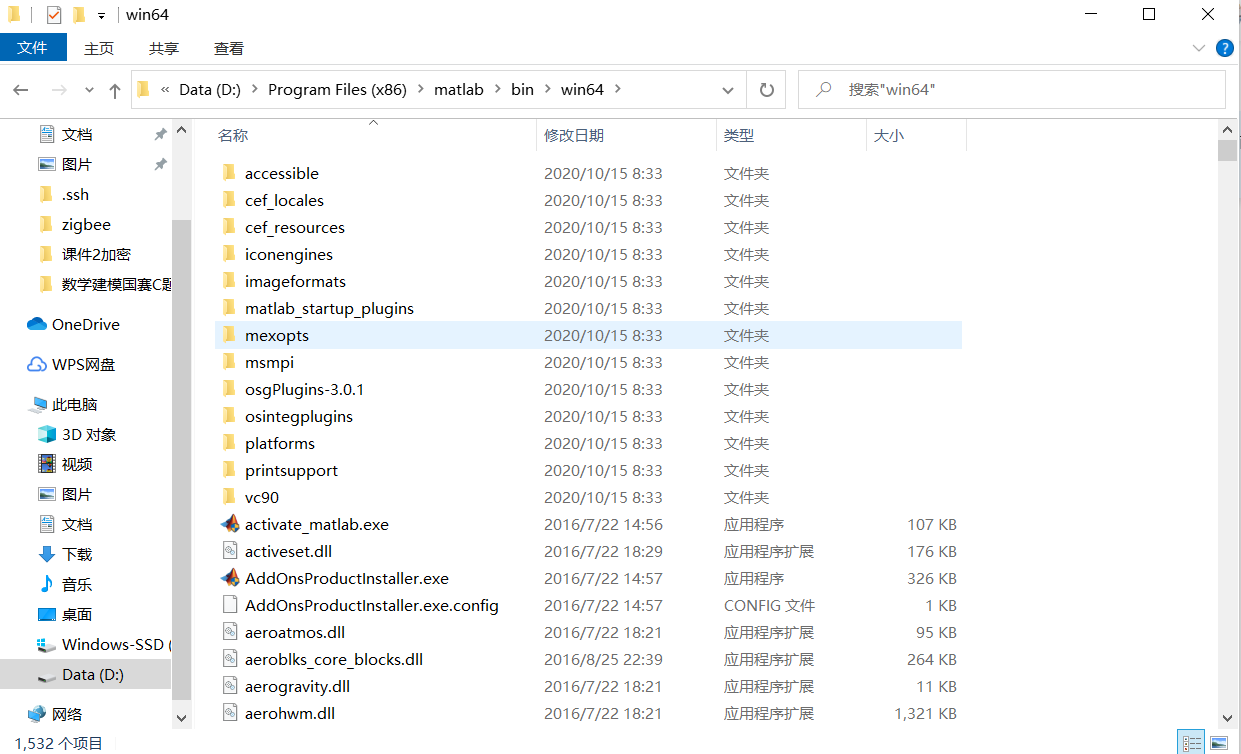Open the 主页 ribbon tab

(x=99, y=48)
